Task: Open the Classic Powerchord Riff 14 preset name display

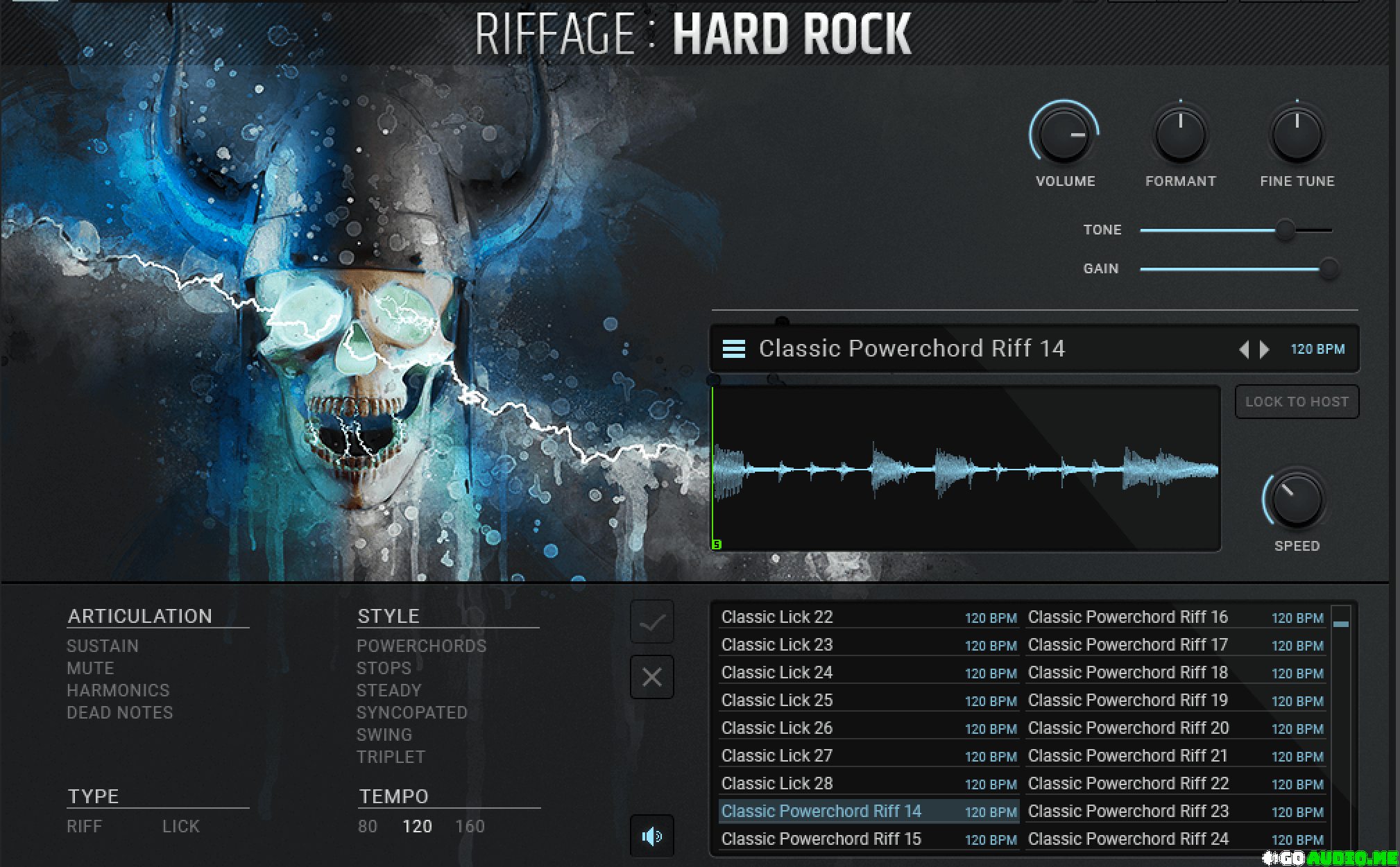Action: point(912,348)
